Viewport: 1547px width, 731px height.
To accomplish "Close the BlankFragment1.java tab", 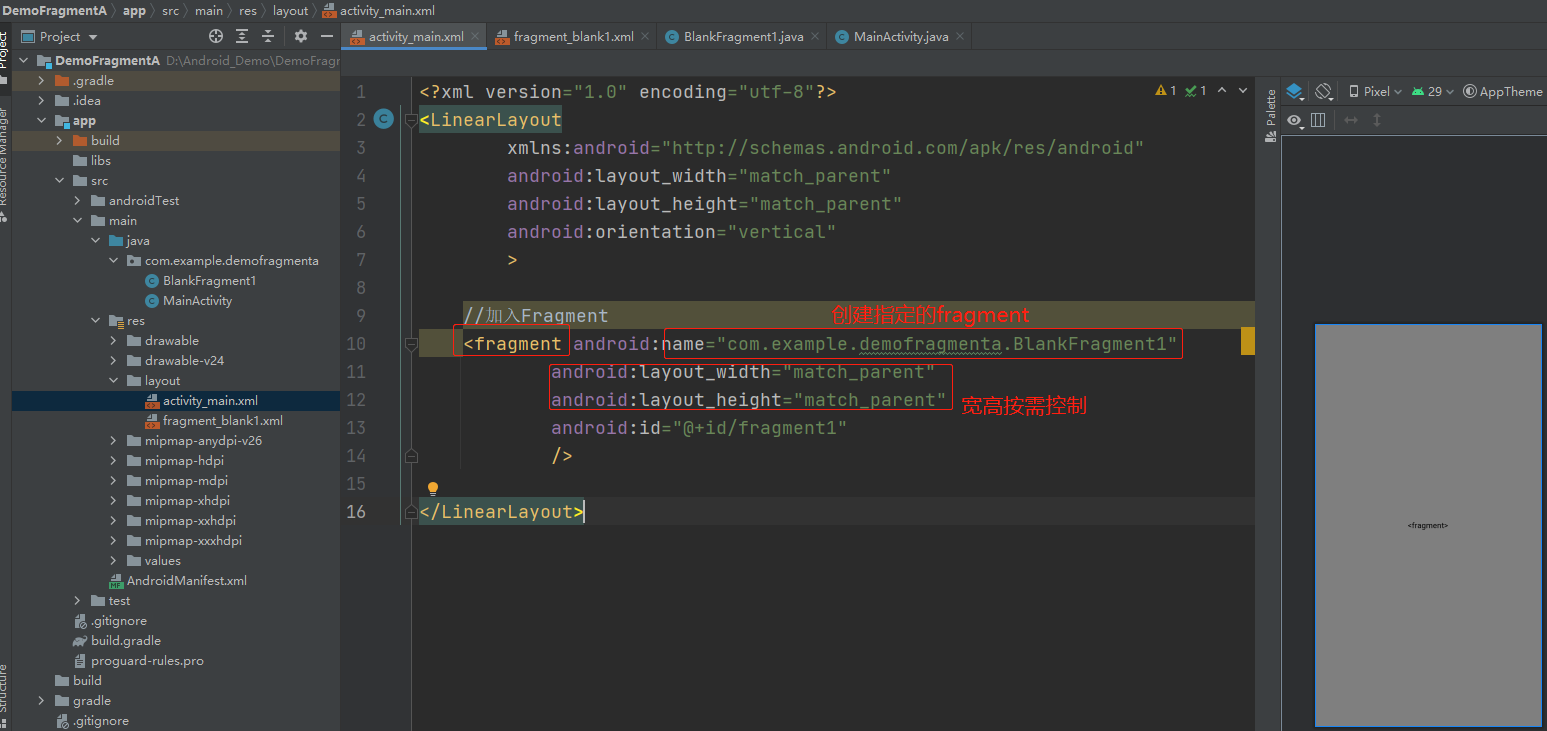I will point(815,36).
